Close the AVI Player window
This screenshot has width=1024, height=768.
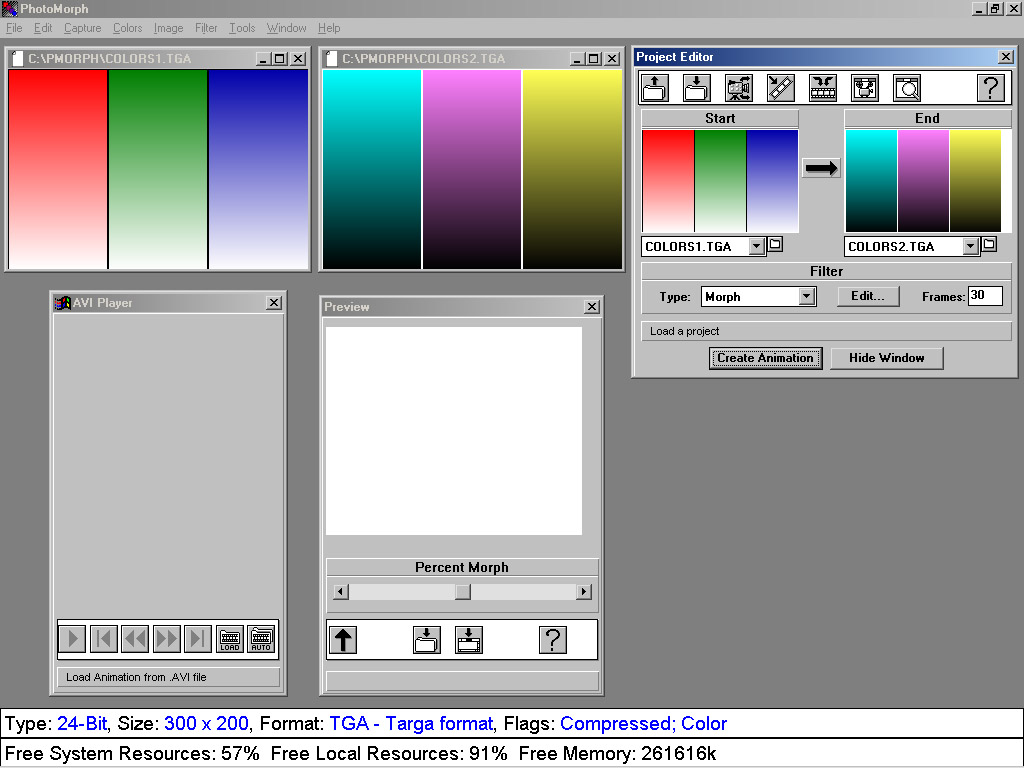coord(274,302)
